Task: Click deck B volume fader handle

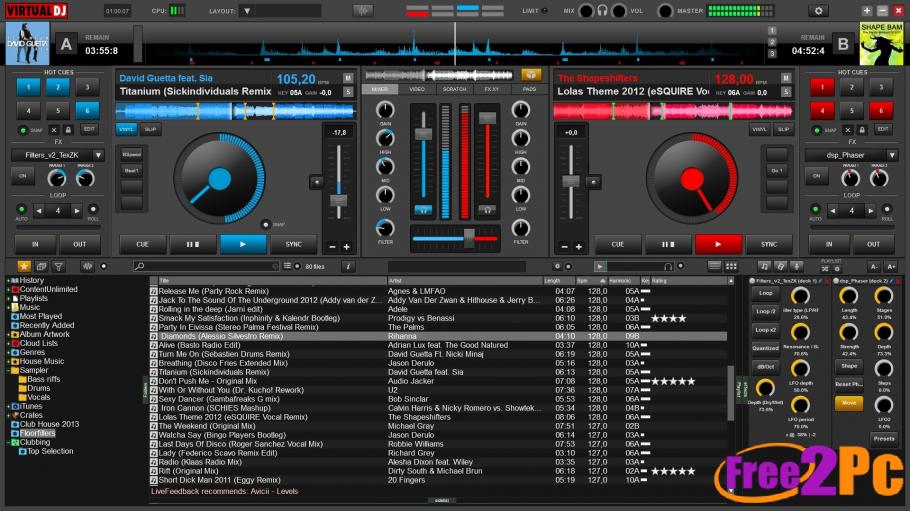Action: point(488,118)
